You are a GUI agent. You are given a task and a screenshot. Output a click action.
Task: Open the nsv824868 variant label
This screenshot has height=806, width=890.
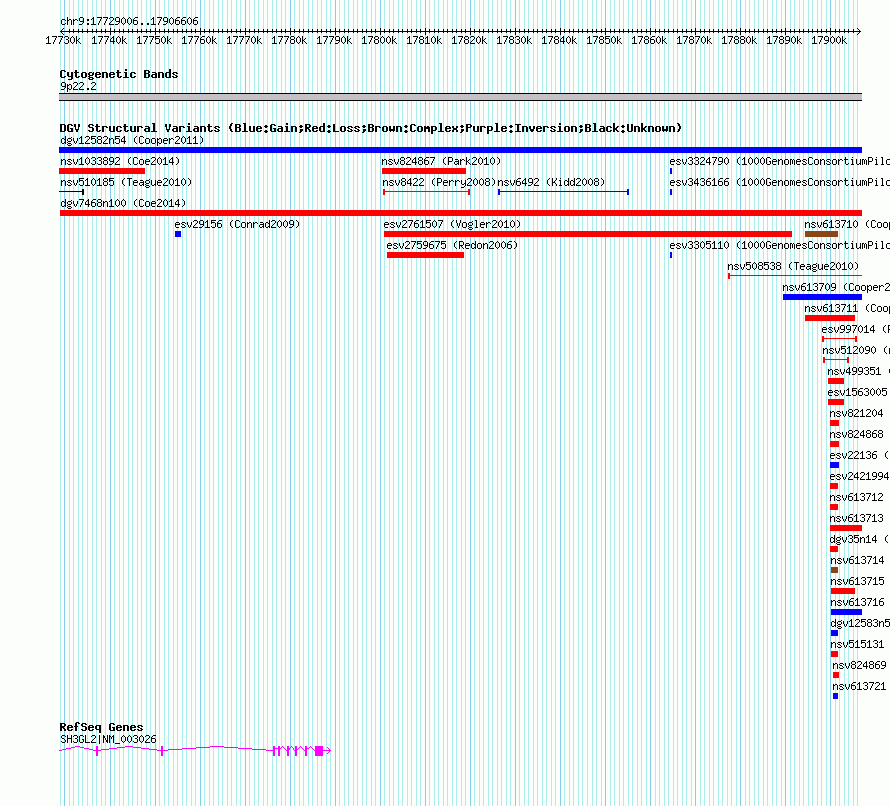857,434
